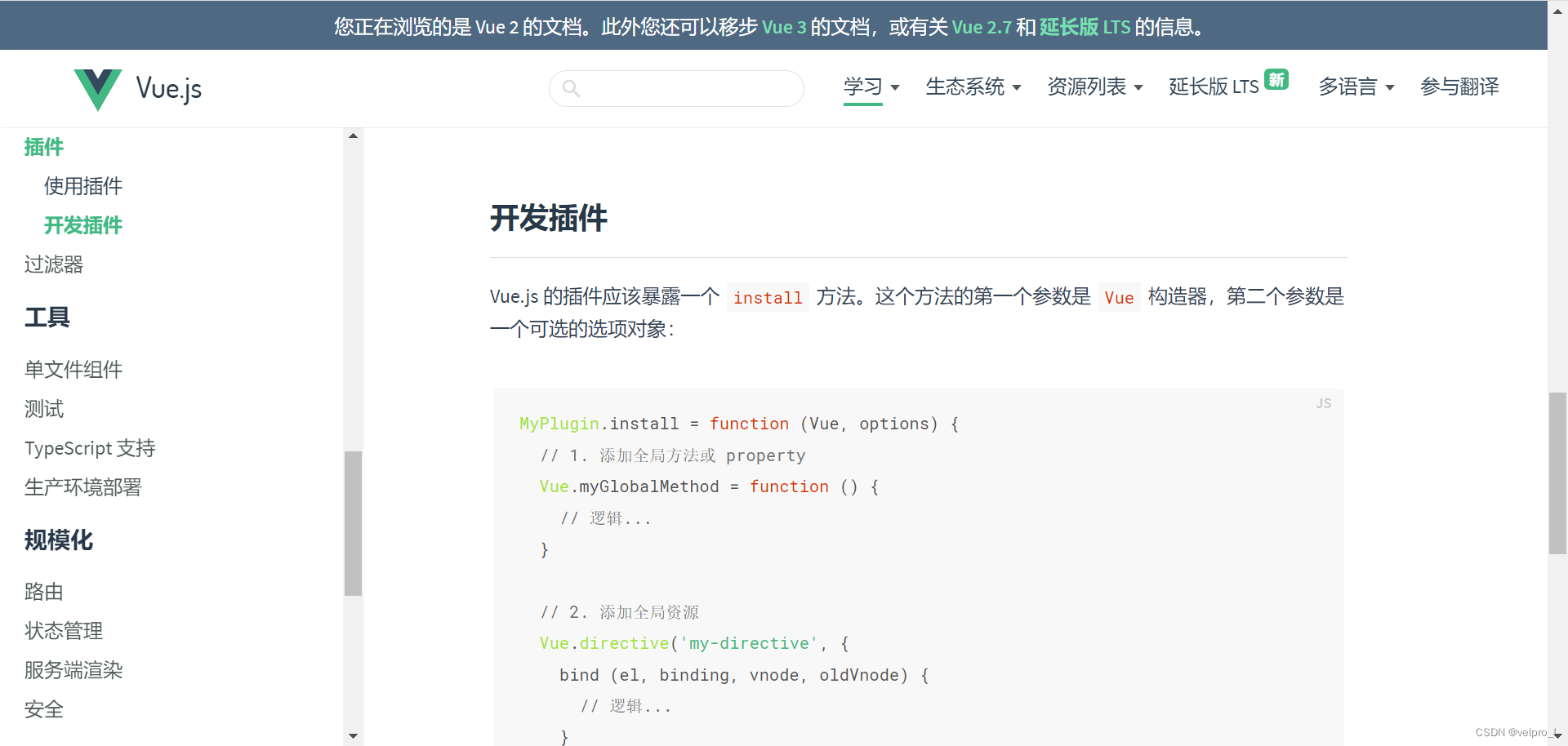1568x746 pixels.
Task: Click the comment 2. 添加全局资源
Action: 620,612
